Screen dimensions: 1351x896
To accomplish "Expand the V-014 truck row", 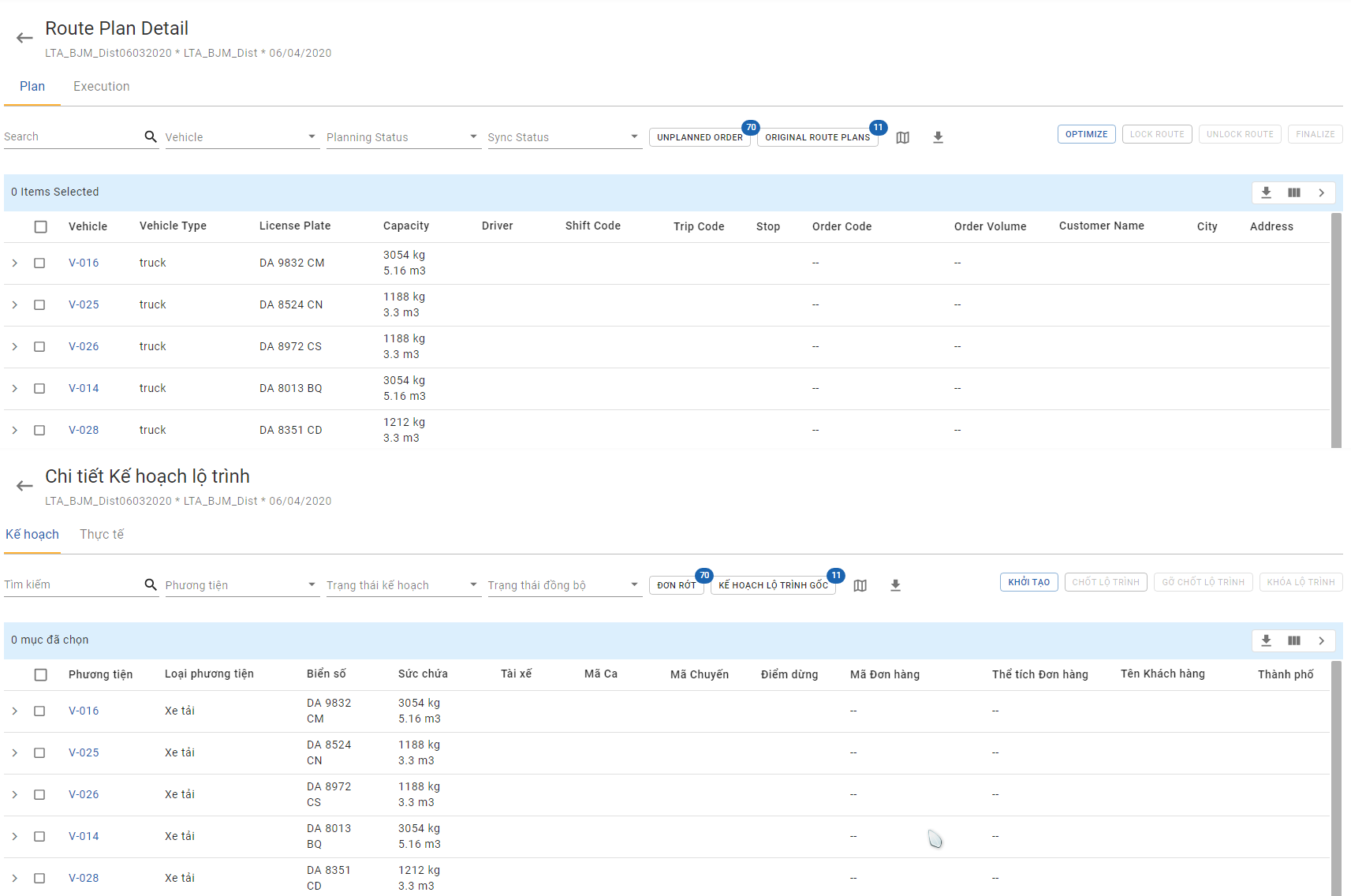I will point(14,388).
